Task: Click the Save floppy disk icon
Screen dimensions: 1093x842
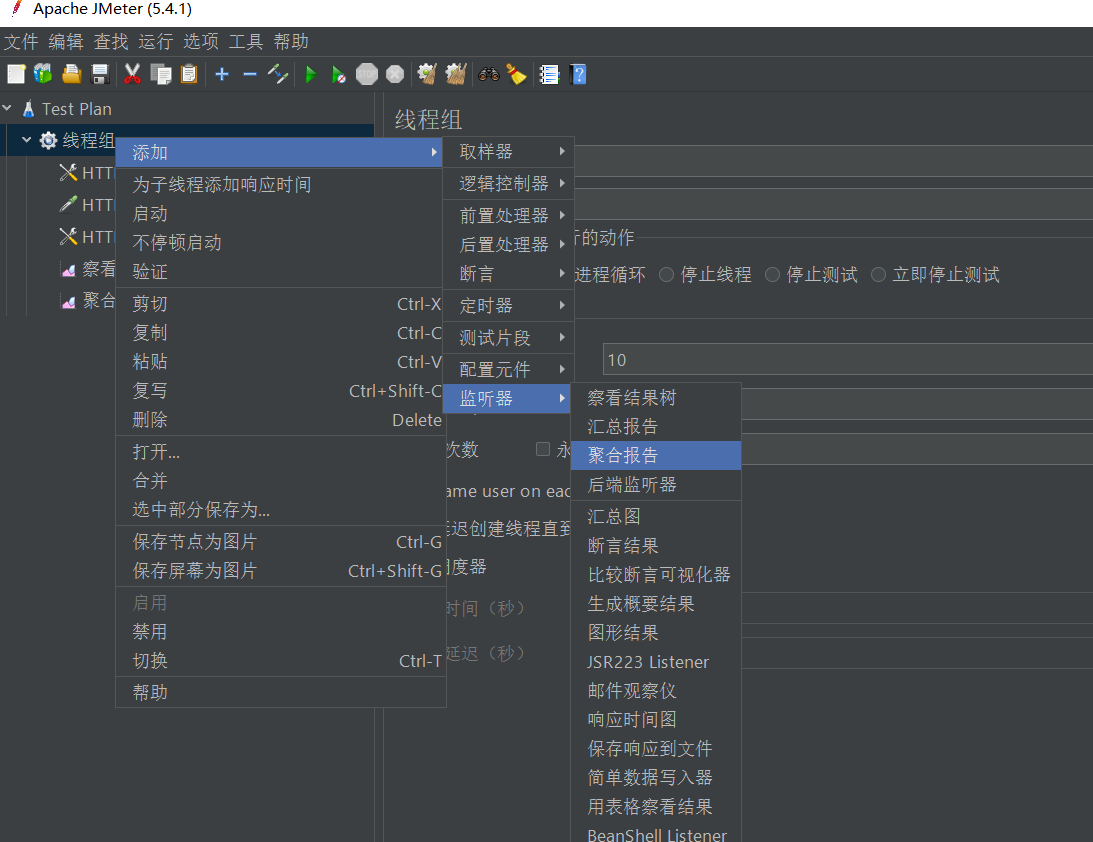Action: pyautogui.click(x=100, y=74)
